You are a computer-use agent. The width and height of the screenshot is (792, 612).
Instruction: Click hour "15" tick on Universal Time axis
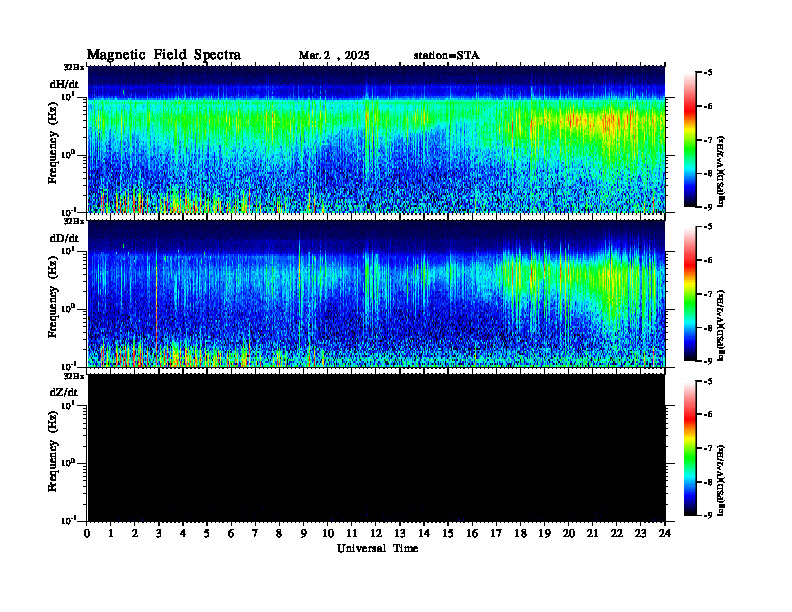(448, 534)
